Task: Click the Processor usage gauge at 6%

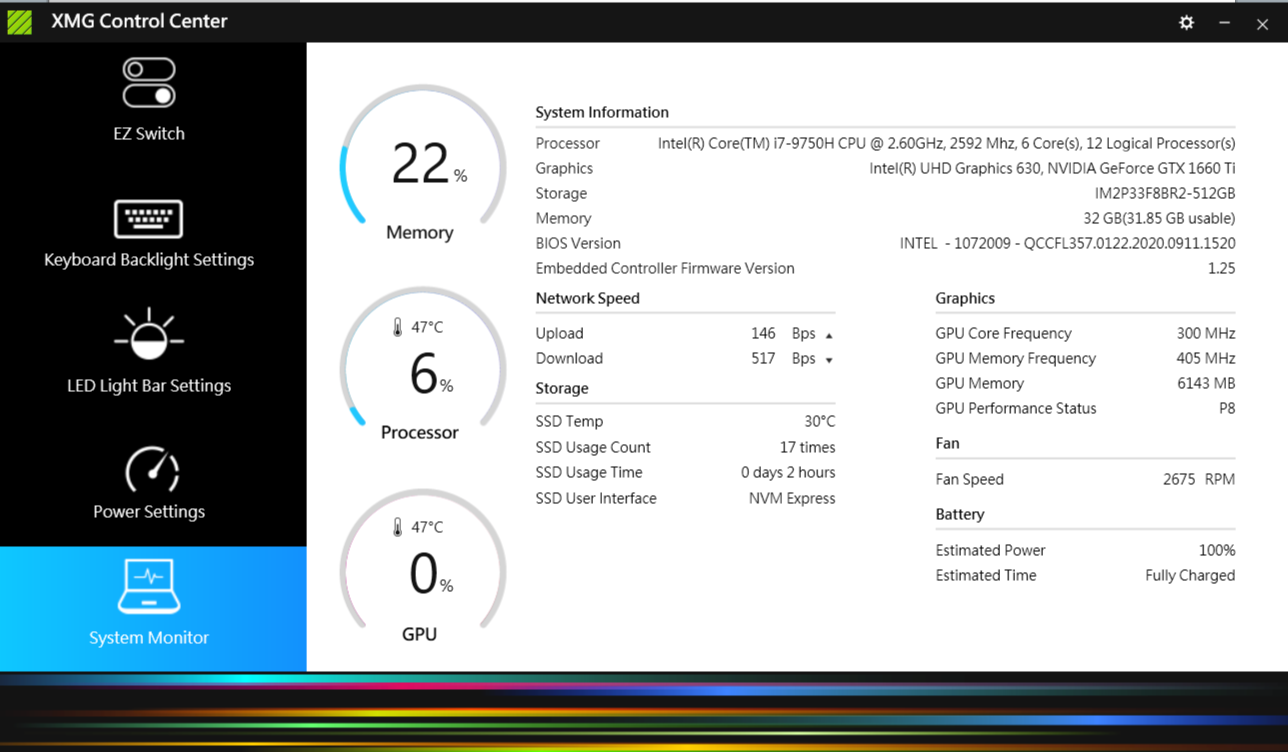Action: pos(423,365)
